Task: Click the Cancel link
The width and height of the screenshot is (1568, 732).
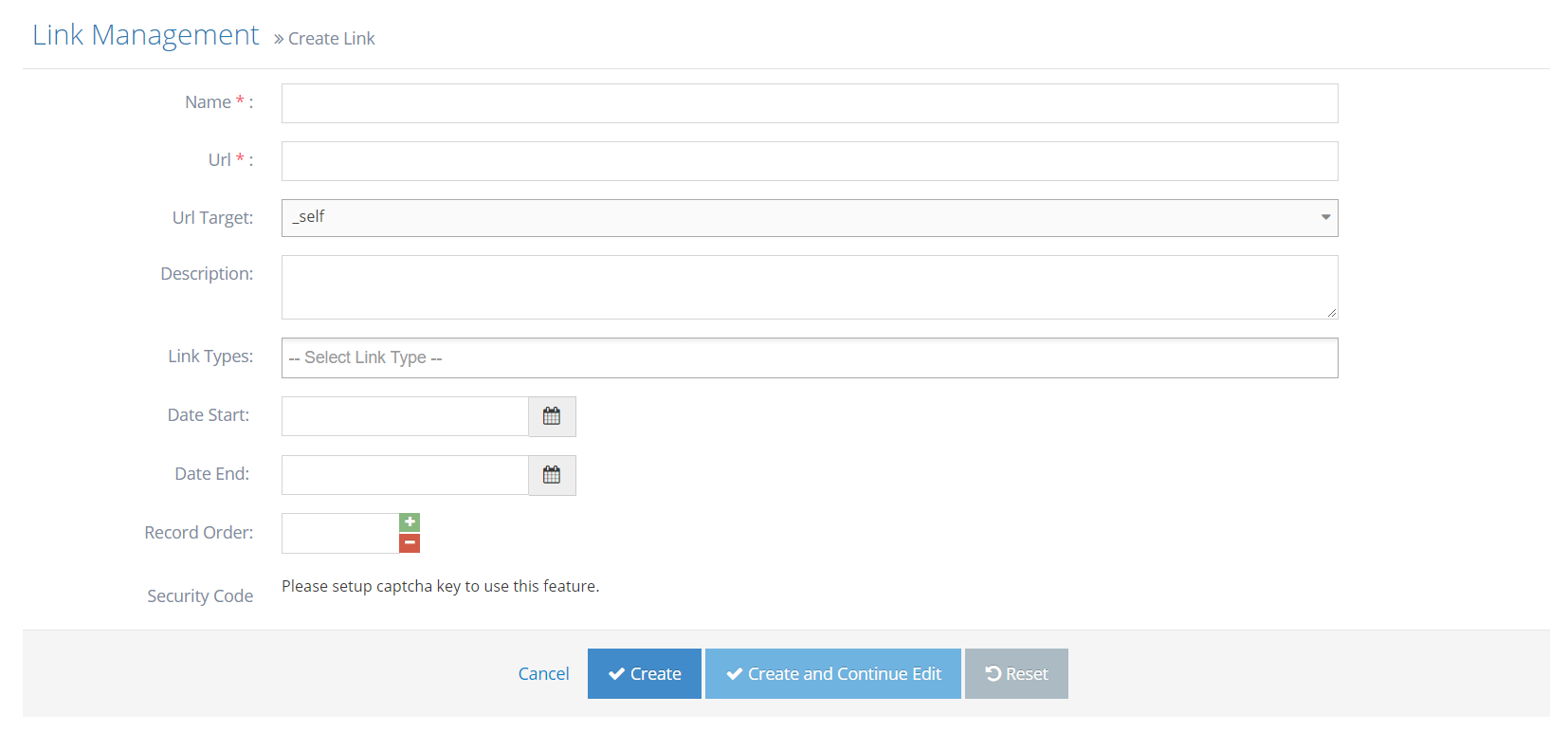Action: click(543, 673)
